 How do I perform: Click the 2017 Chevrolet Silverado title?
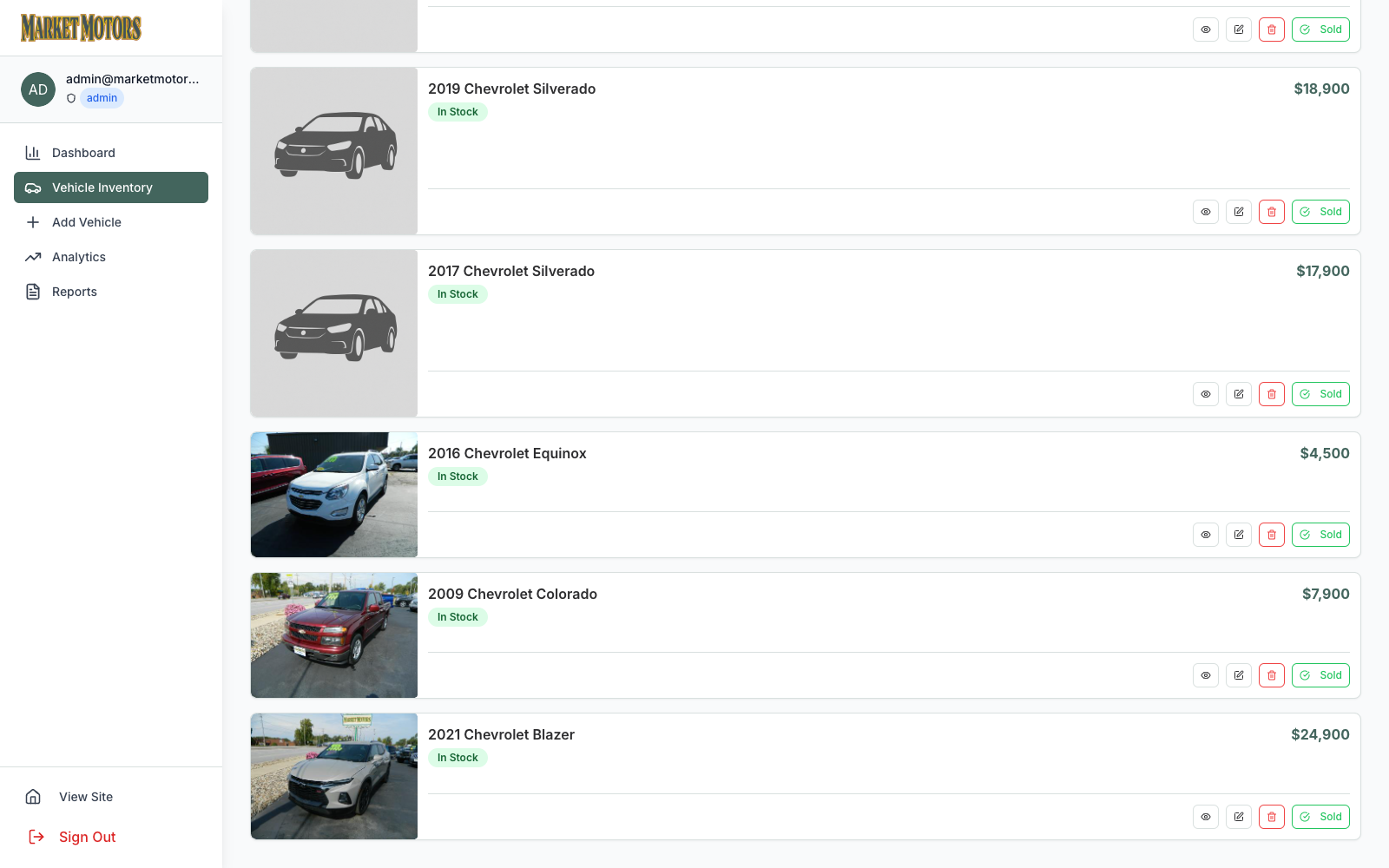[x=511, y=271]
